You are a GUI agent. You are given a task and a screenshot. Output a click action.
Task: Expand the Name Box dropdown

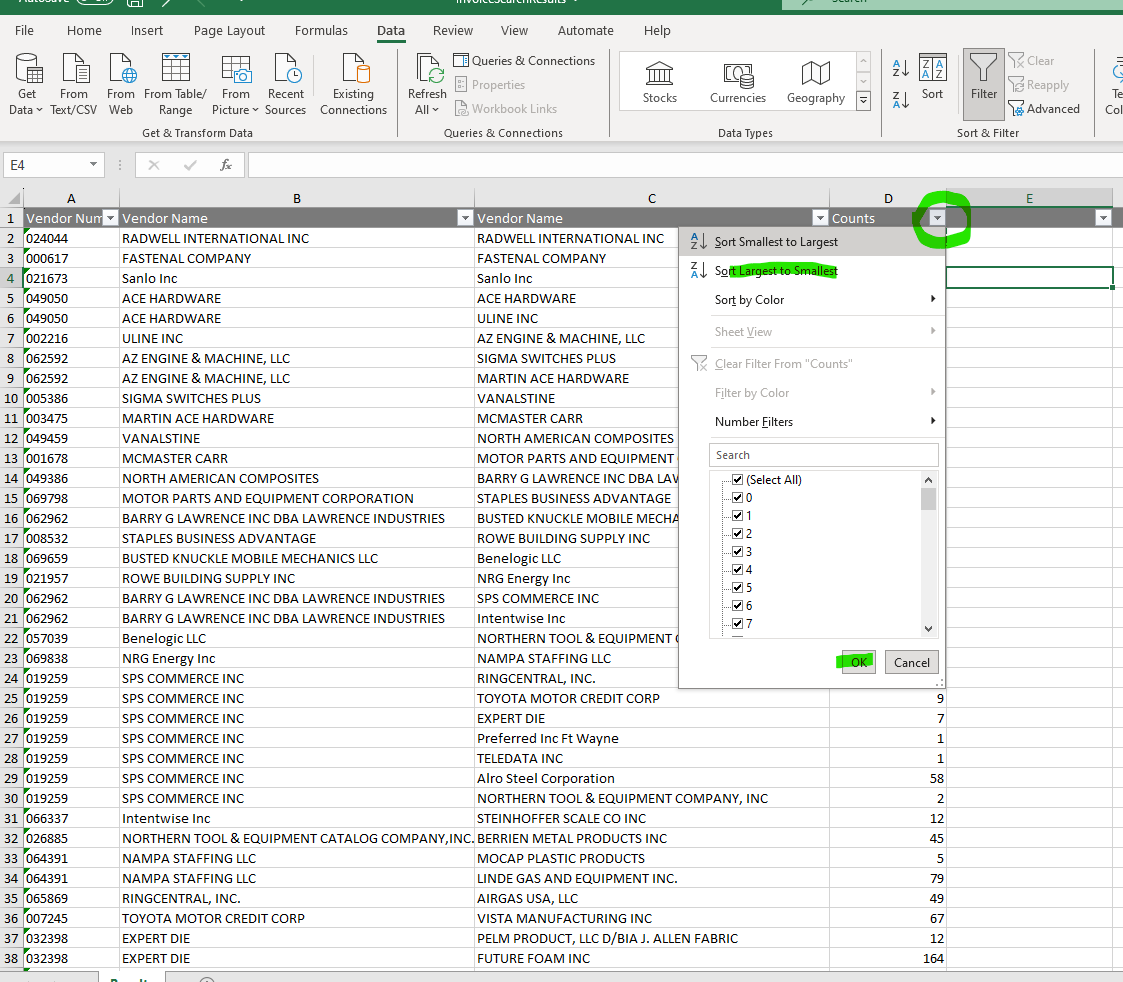tap(93, 165)
